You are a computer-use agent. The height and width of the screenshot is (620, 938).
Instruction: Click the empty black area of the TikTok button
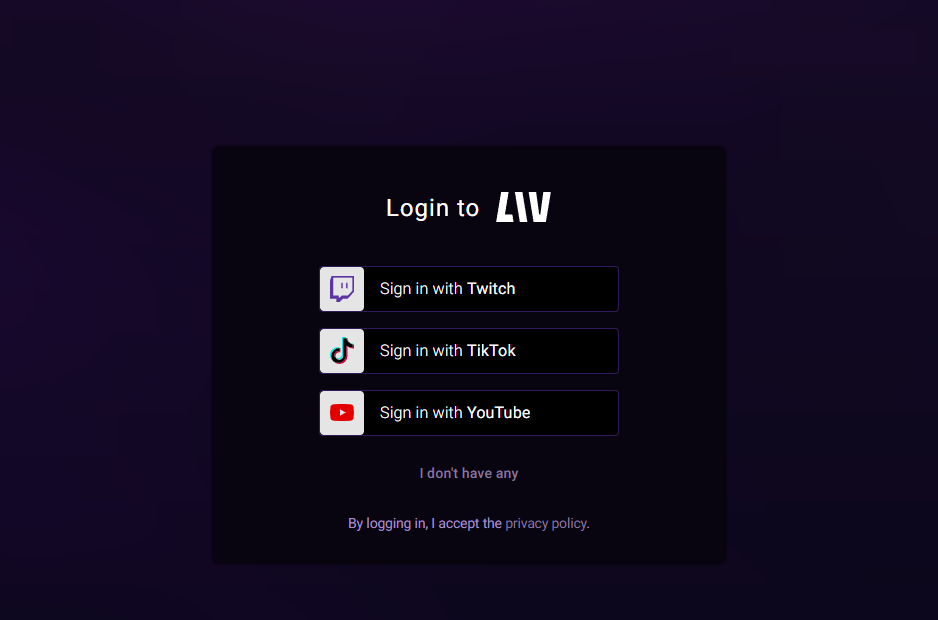click(x=568, y=351)
